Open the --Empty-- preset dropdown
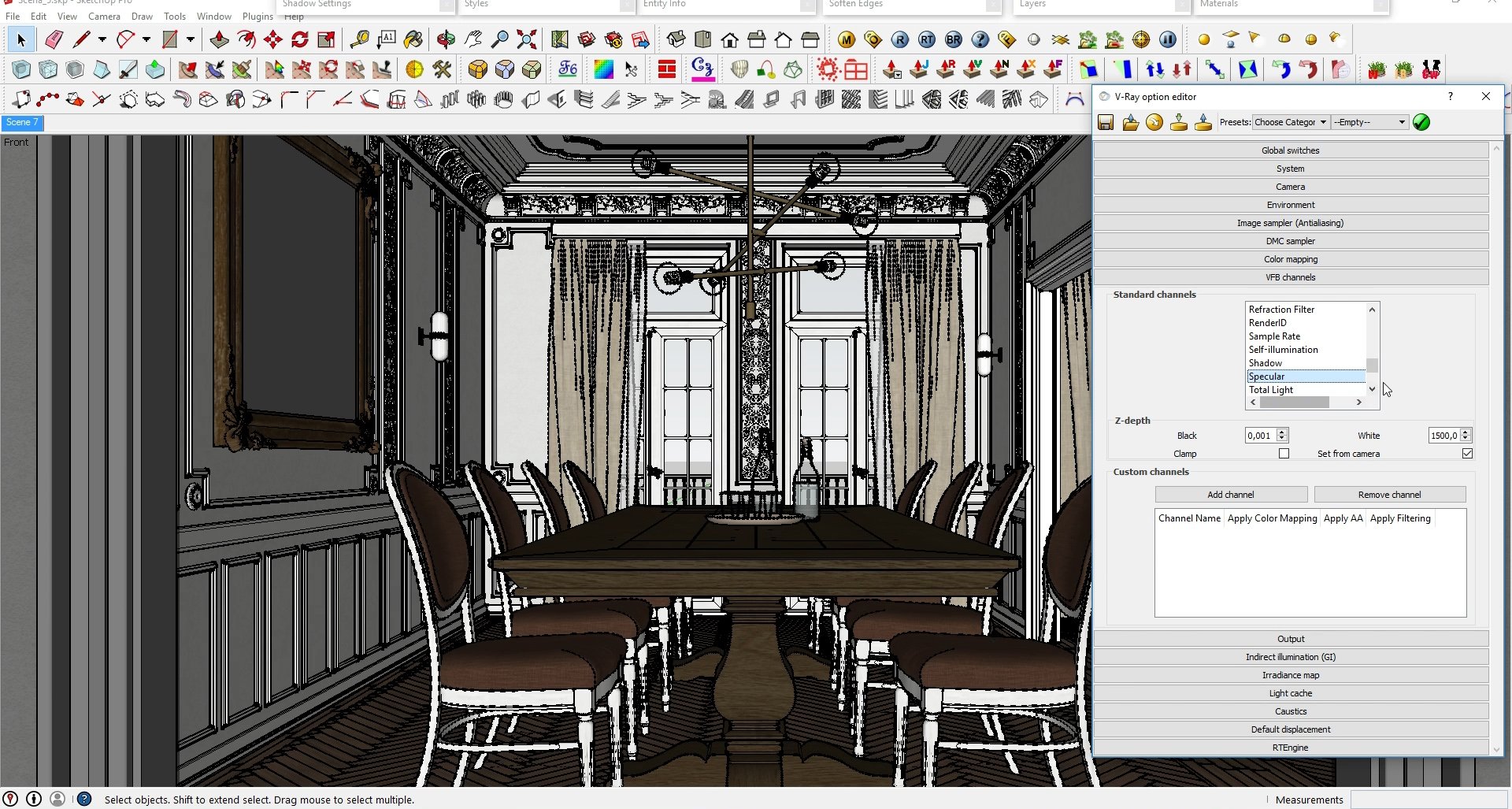1512x809 pixels. pyautogui.click(x=1369, y=122)
